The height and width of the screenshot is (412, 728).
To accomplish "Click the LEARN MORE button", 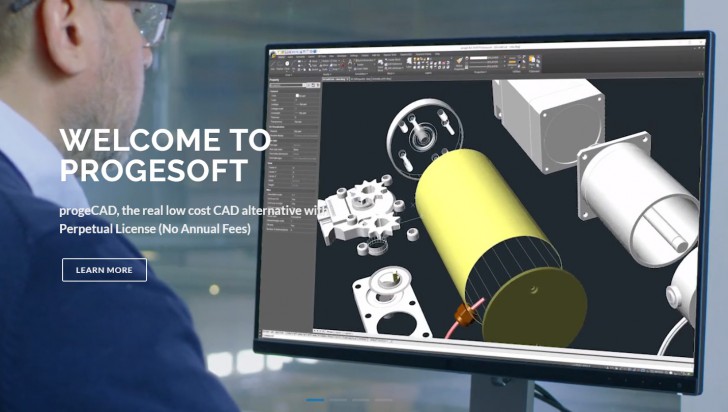I will point(104,270).
